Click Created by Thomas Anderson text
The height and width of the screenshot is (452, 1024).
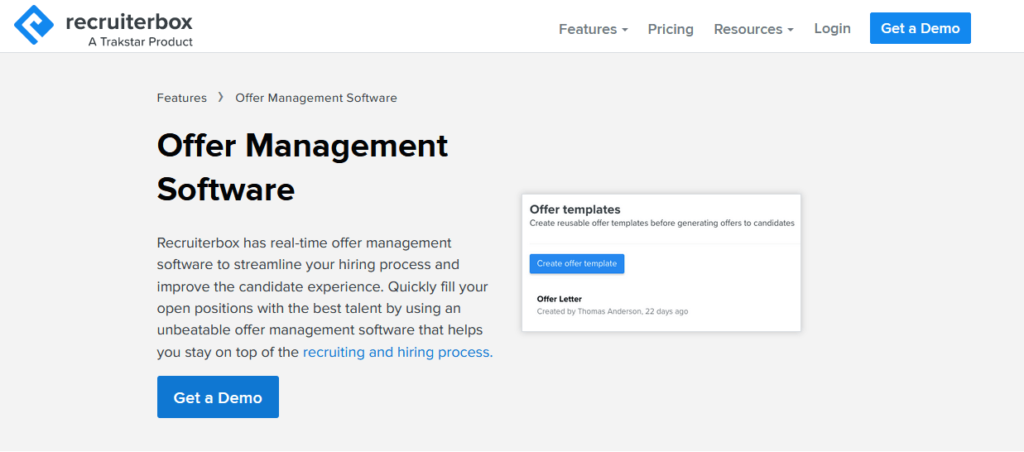pyautogui.click(x=612, y=312)
